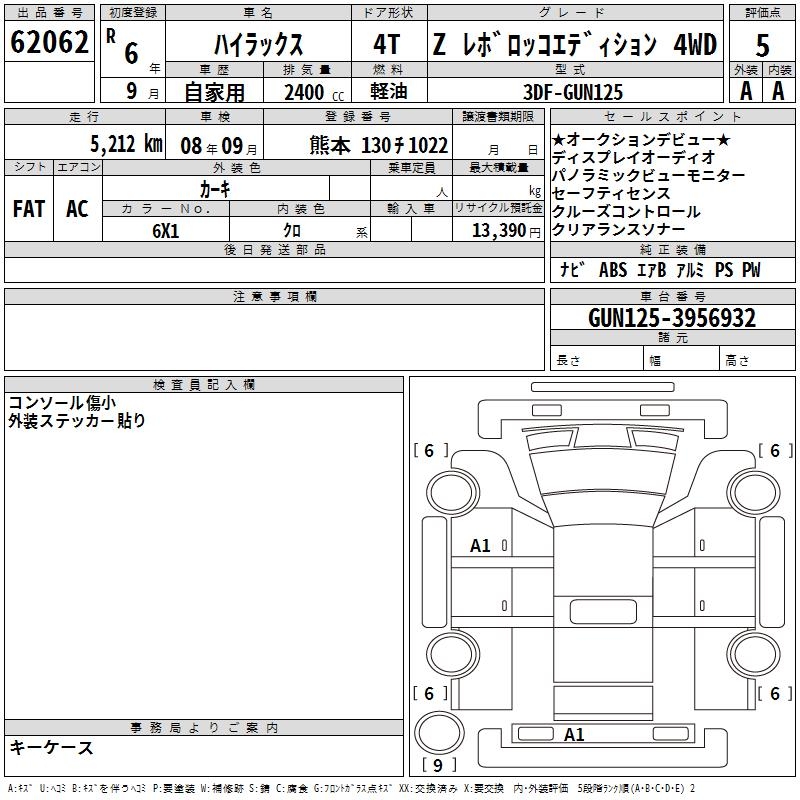Click the air conditioner value AC
The image size is (800, 800).
[77, 209]
